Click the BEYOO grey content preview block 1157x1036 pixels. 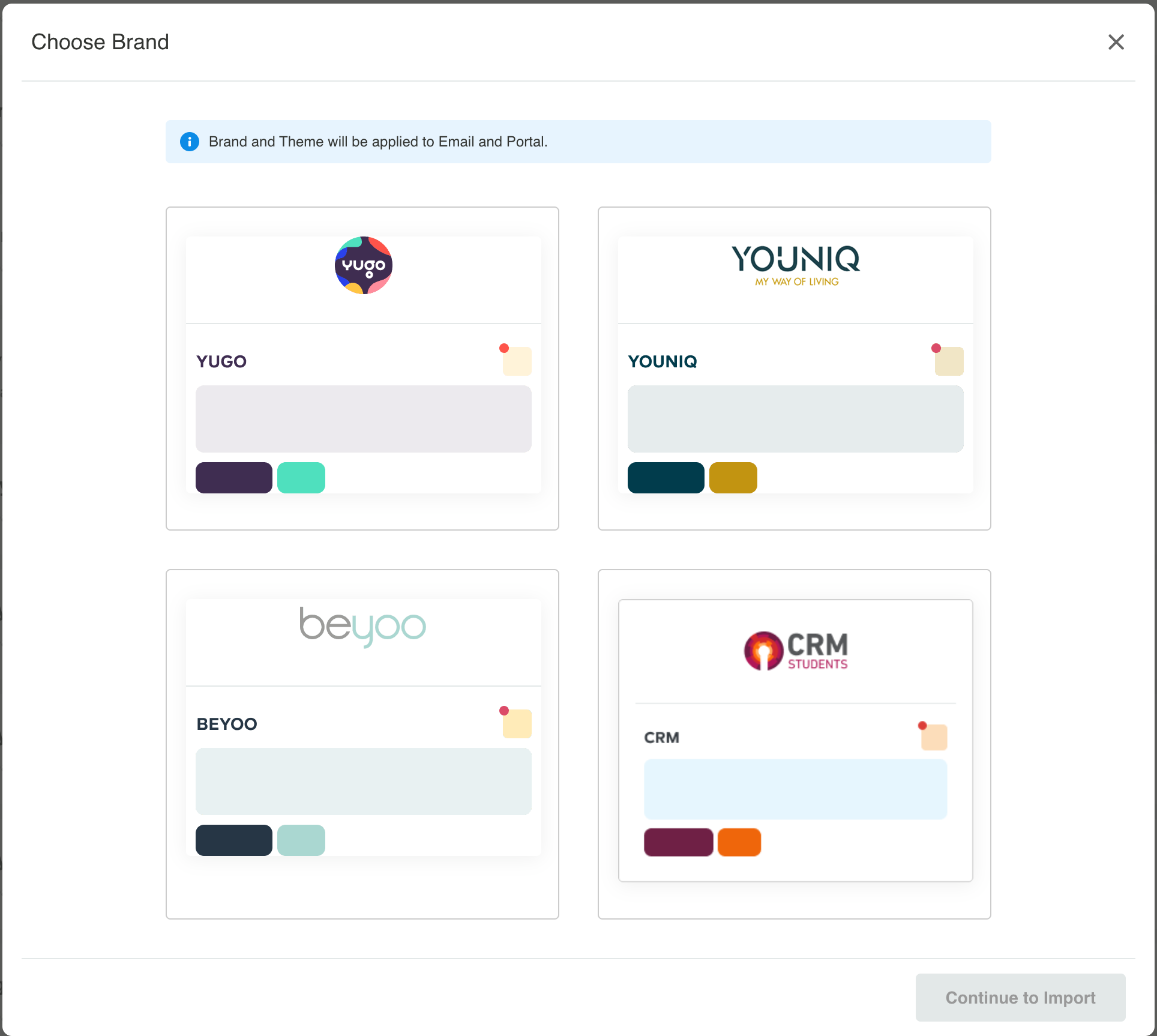[363, 781]
